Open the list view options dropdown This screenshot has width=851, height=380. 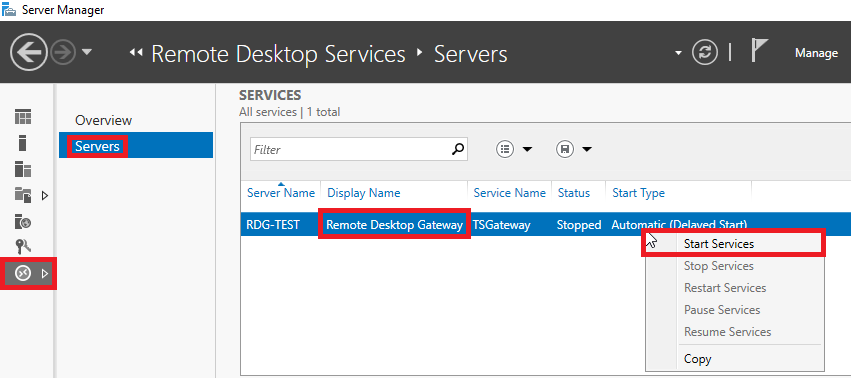[x=514, y=149]
